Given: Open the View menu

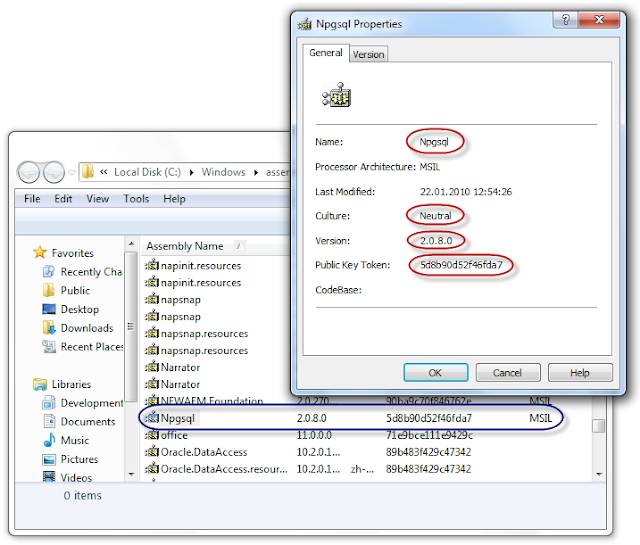Looking at the screenshot, I should [98, 199].
